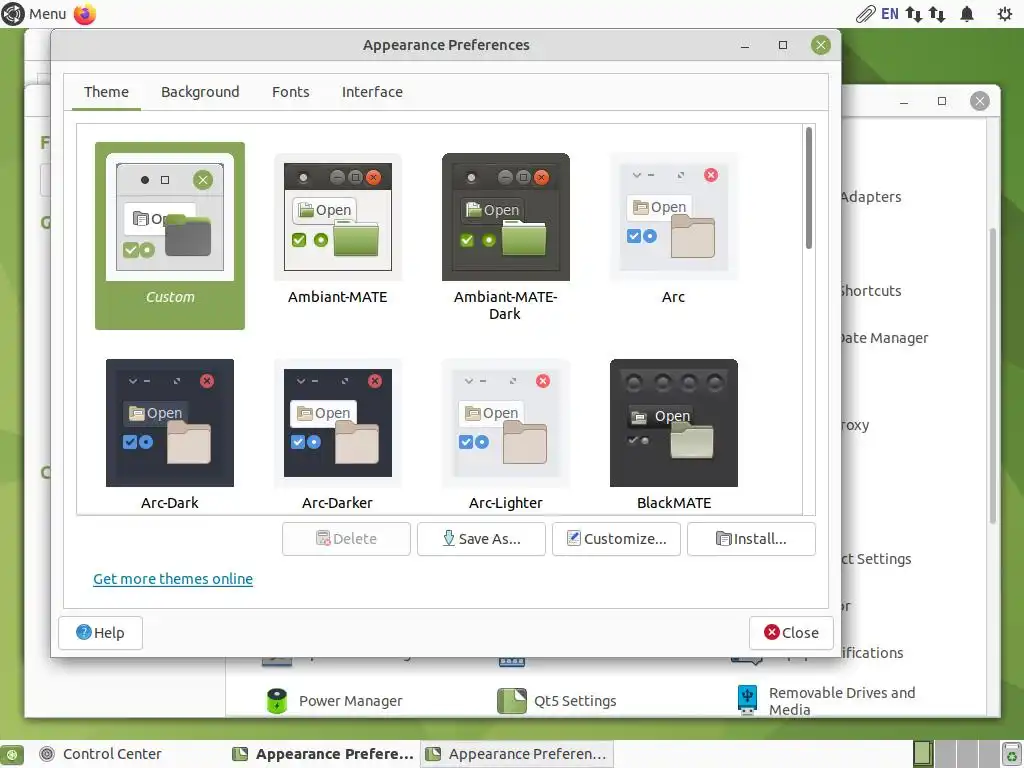The height and width of the screenshot is (768, 1024).
Task: Close the Control Center window behind
Action: point(980,101)
